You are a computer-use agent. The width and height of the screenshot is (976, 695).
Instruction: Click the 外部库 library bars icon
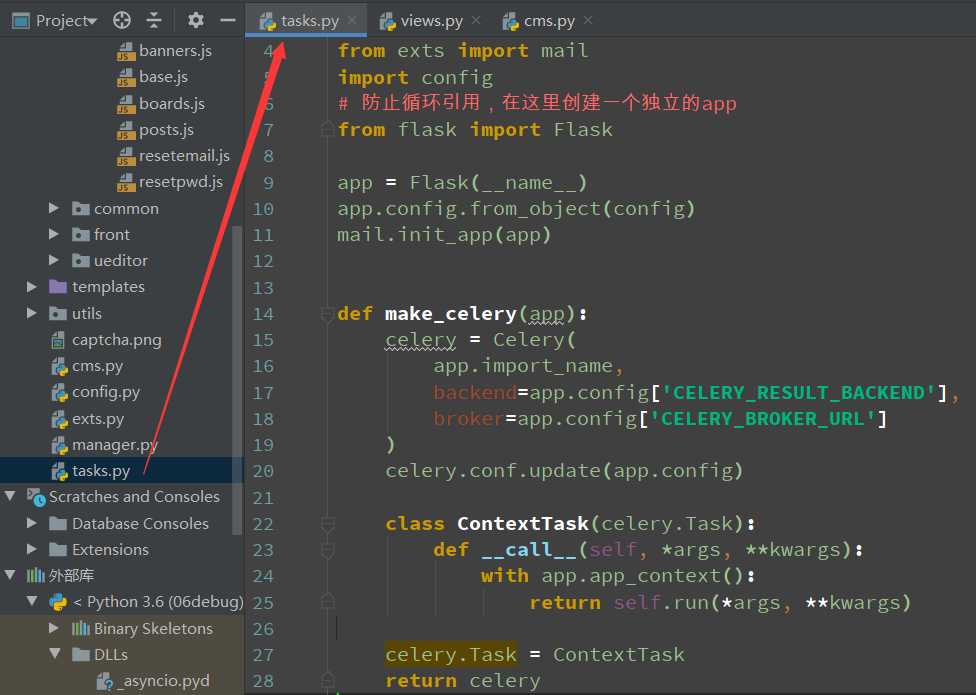pos(35,576)
